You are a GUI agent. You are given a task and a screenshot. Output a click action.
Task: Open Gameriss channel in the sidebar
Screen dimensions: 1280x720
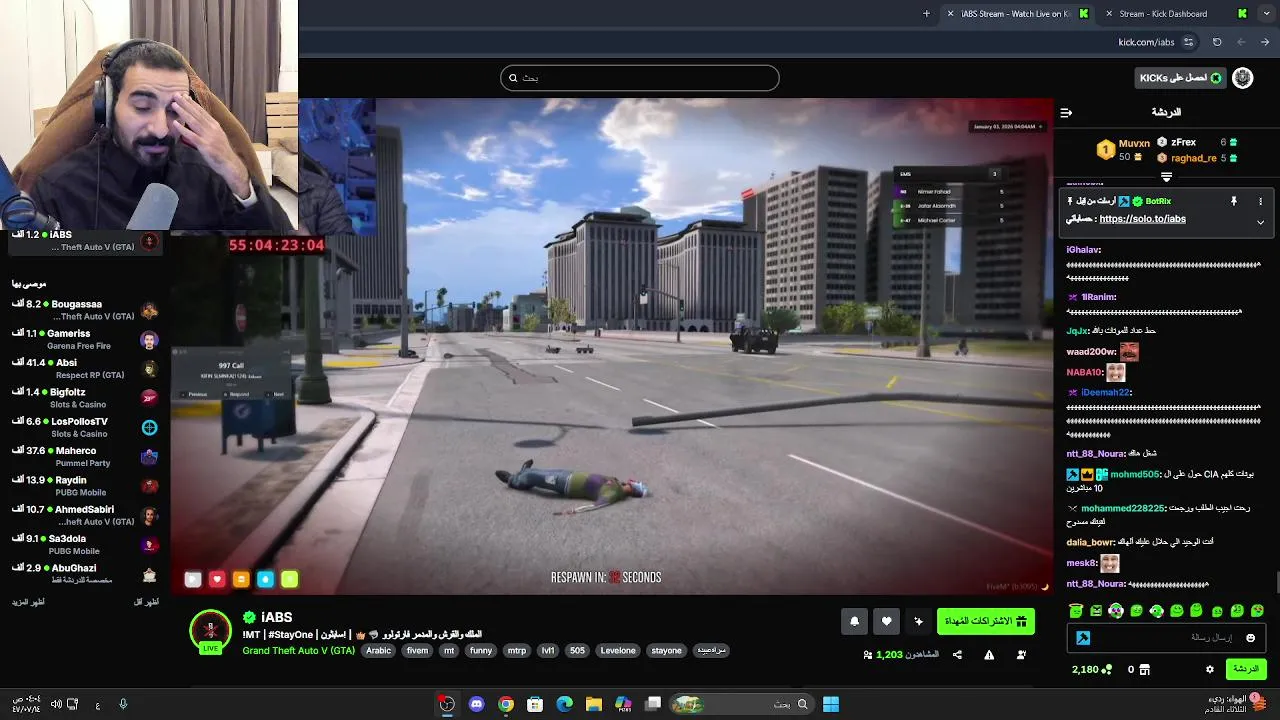tap(85, 339)
